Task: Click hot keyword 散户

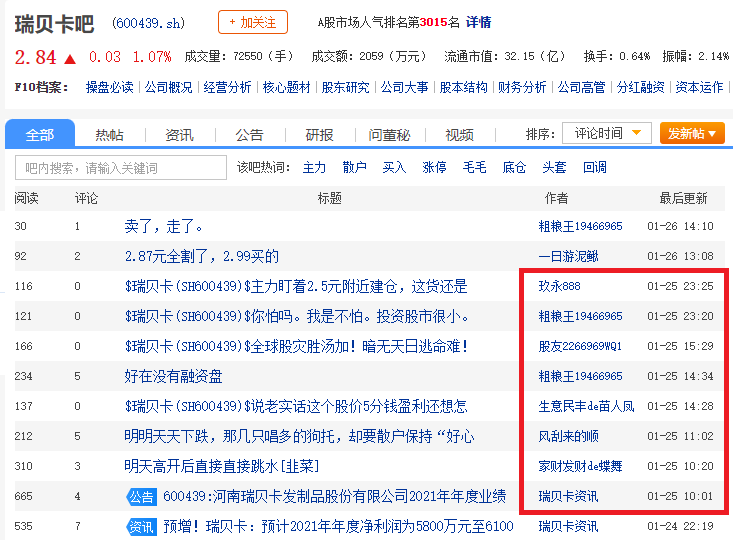Action: (354, 167)
